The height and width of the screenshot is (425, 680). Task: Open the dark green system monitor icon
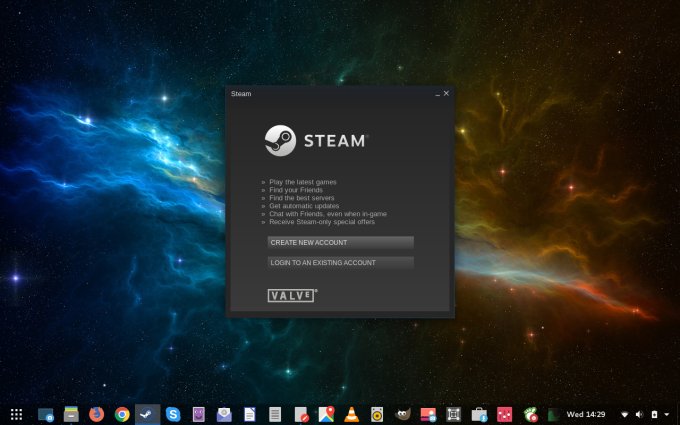tap(554, 414)
